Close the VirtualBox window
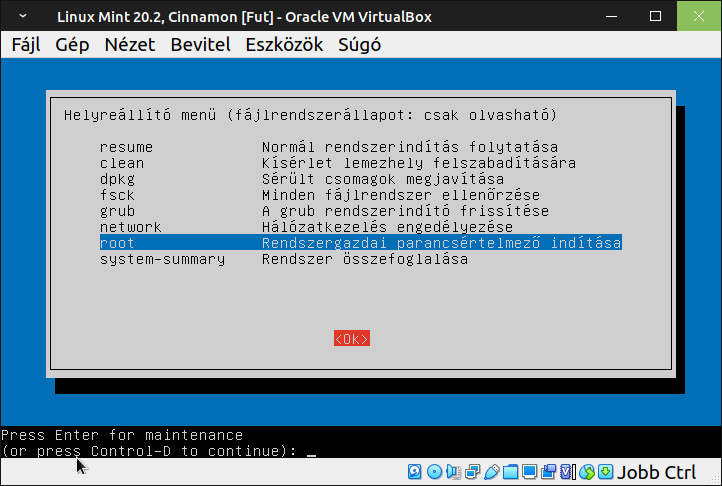 coord(699,16)
